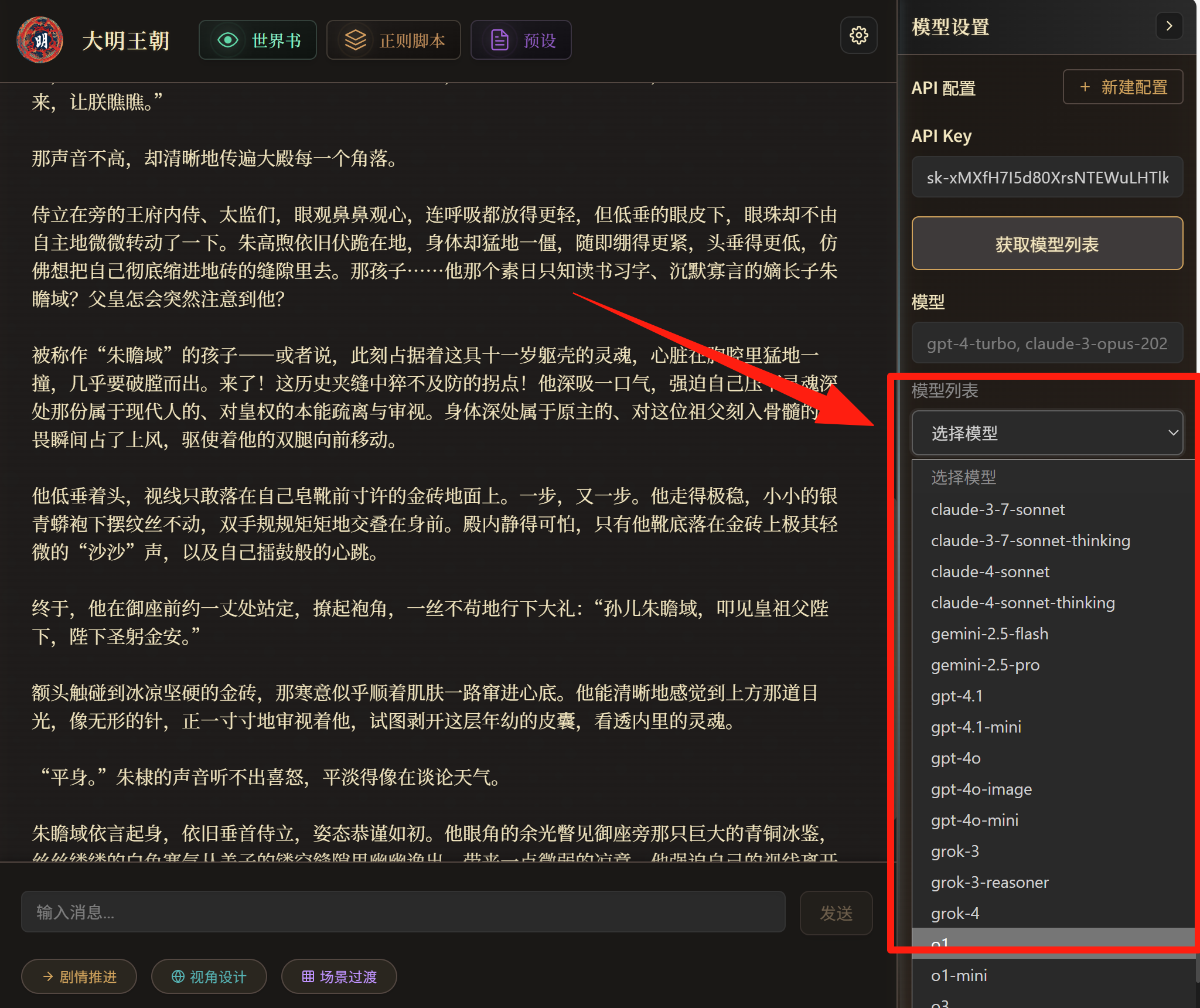Click the 视角设计 globe button

209,976
